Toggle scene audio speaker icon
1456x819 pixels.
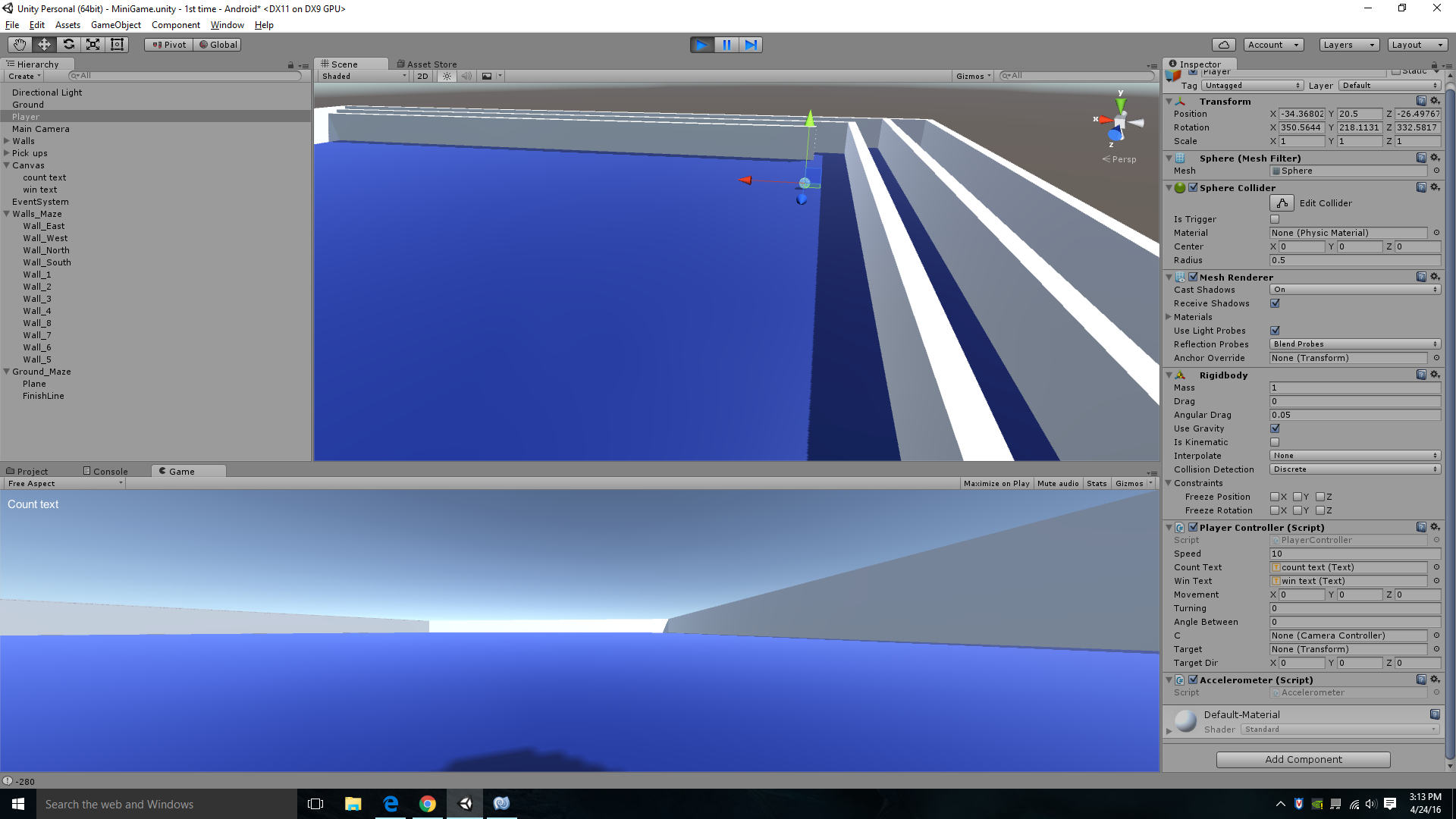coord(466,76)
